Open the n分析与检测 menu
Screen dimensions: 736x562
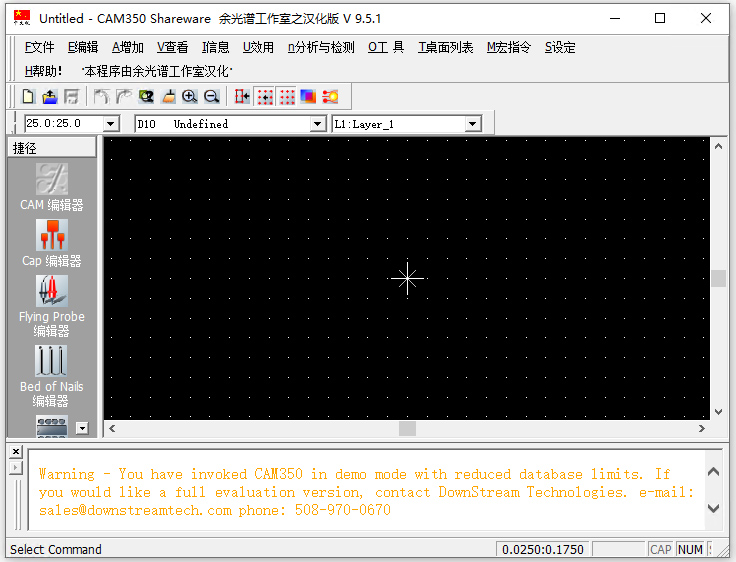(321, 47)
